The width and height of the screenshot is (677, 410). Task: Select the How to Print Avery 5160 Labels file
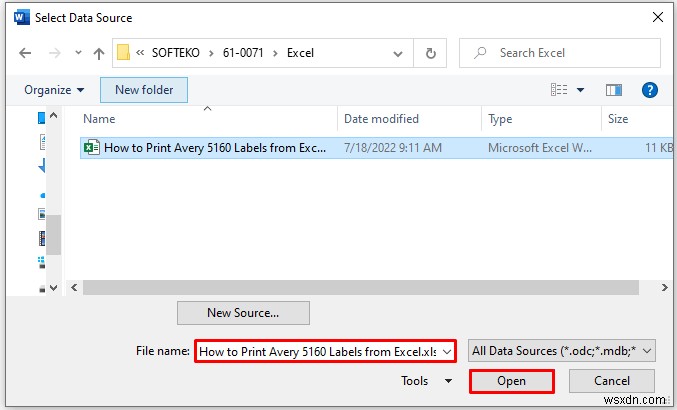tap(376, 148)
